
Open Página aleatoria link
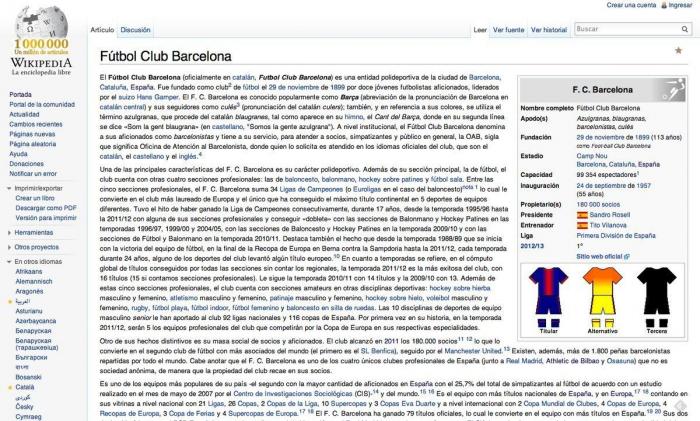[33, 144]
